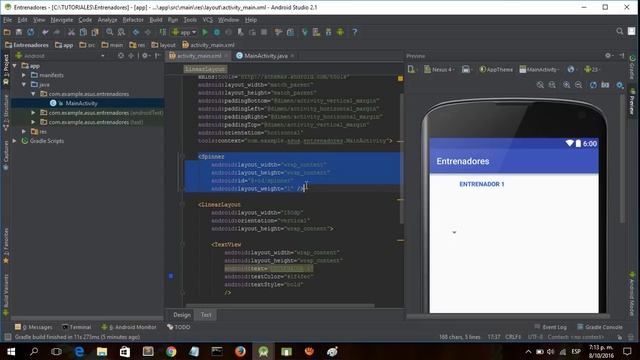Click the Preview zoom in icon

pos(567,85)
